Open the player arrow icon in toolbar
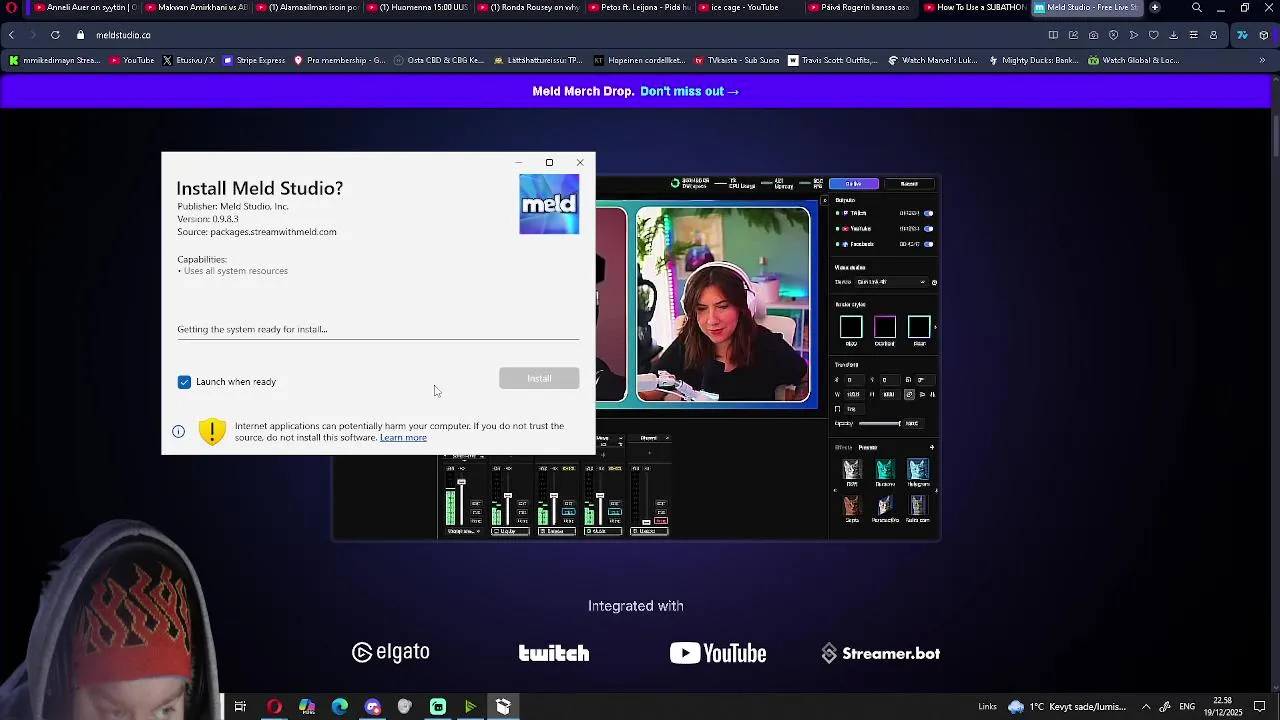The image size is (1280, 720). click(x=1133, y=35)
